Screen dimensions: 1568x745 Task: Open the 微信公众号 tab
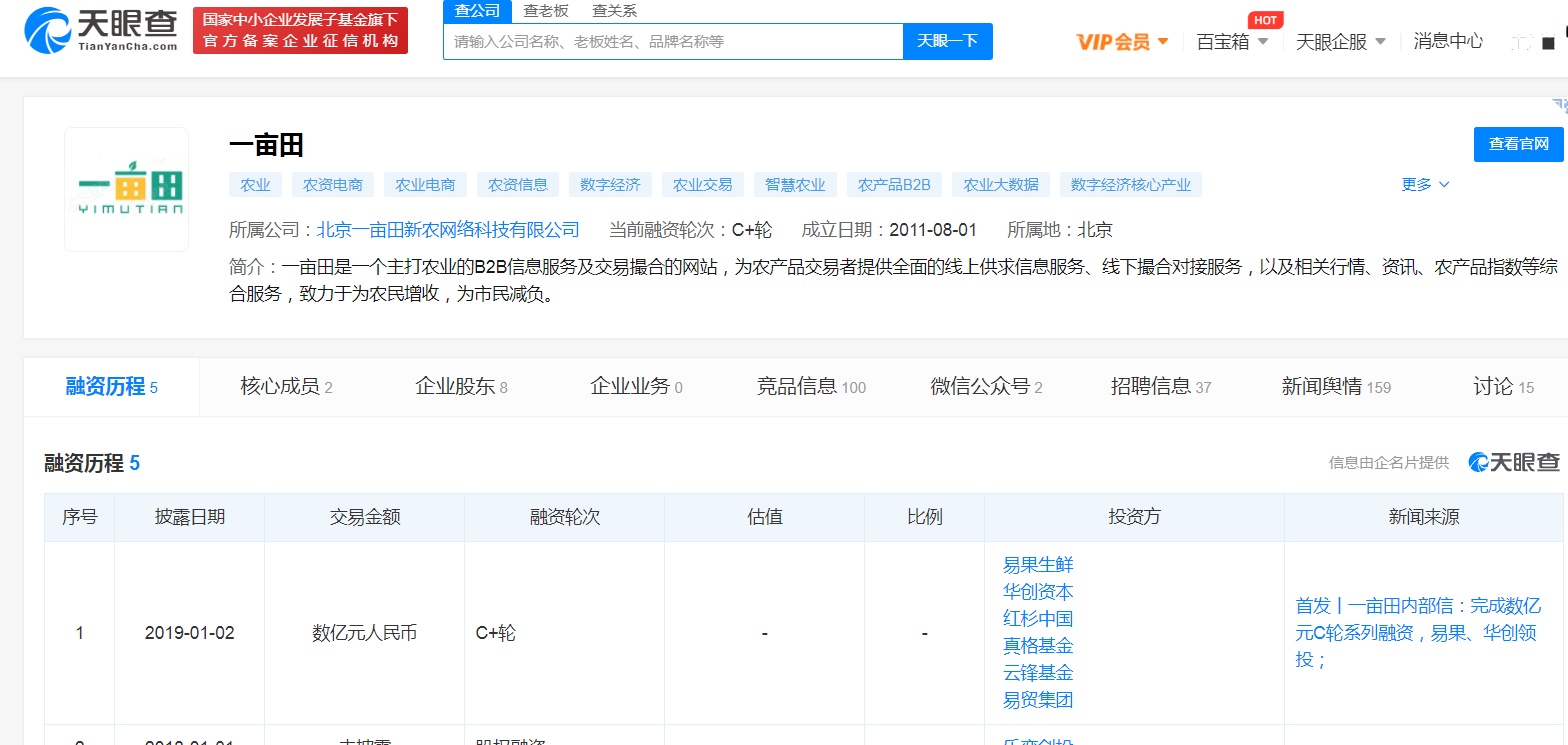point(987,387)
